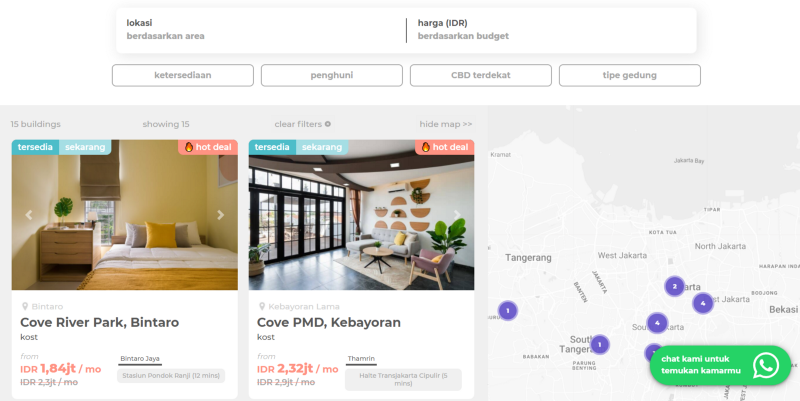
Task: Click the map cluster 4 near East Jakarta
Action: coord(703,303)
